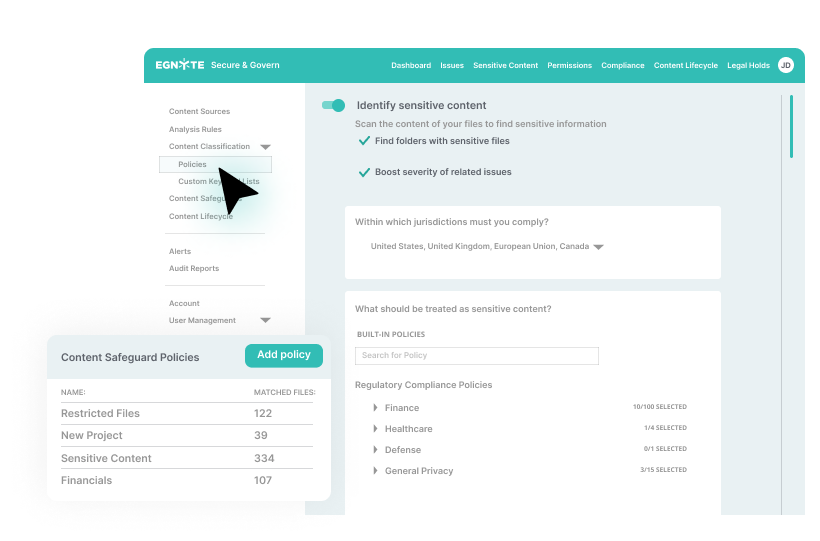
Task: Uncheck Boost severity of related issues
Action: [x=365, y=172]
